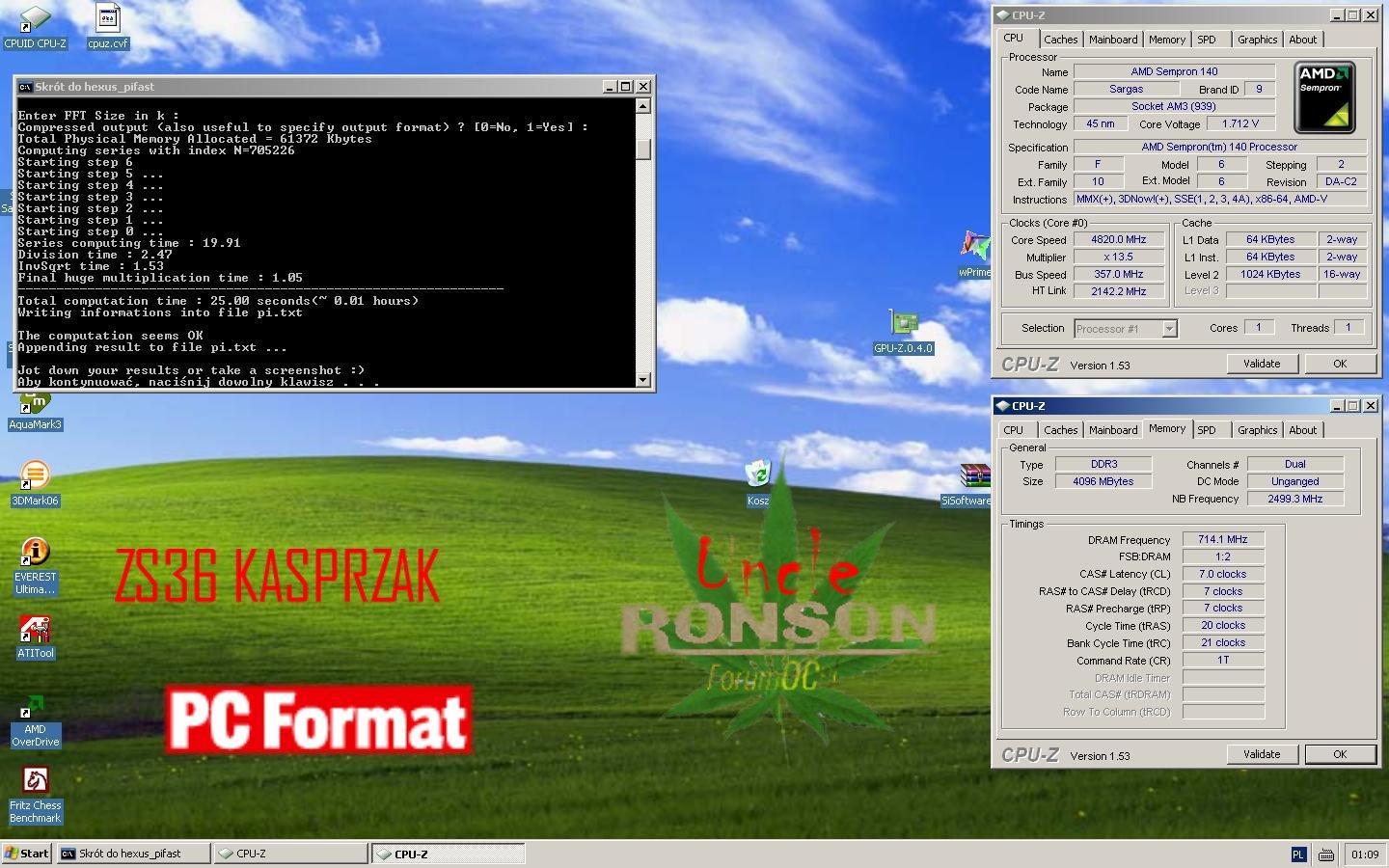Image resolution: width=1389 pixels, height=868 pixels.
Task: Click the Command Rate 1T value
Action: 1222,661
